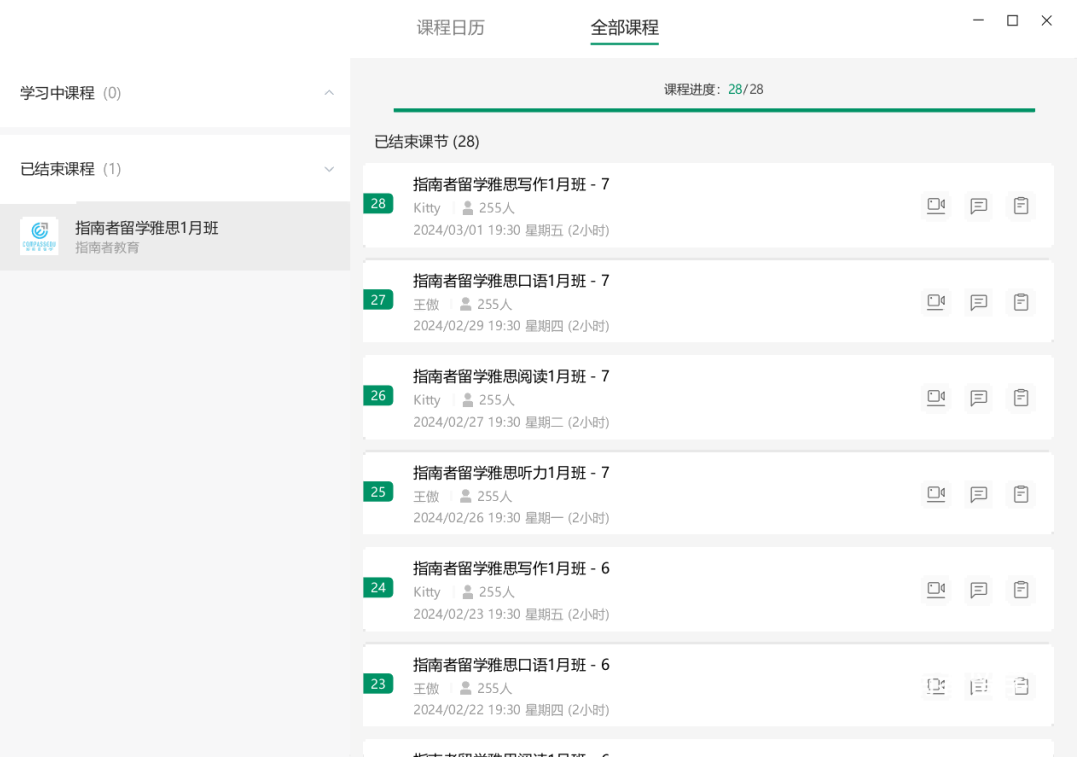Collapse the 学习中课程 section chevron
The width and height of the screenshot is (1077, 757).
(x=329, y=93)
